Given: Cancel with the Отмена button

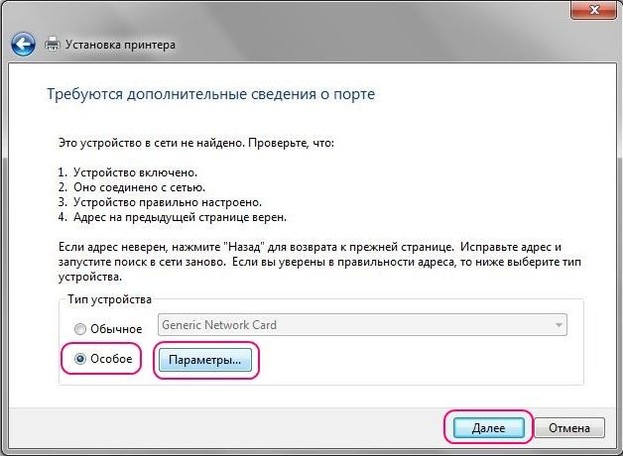Looking at the screenshot, I should pos(569,428).
